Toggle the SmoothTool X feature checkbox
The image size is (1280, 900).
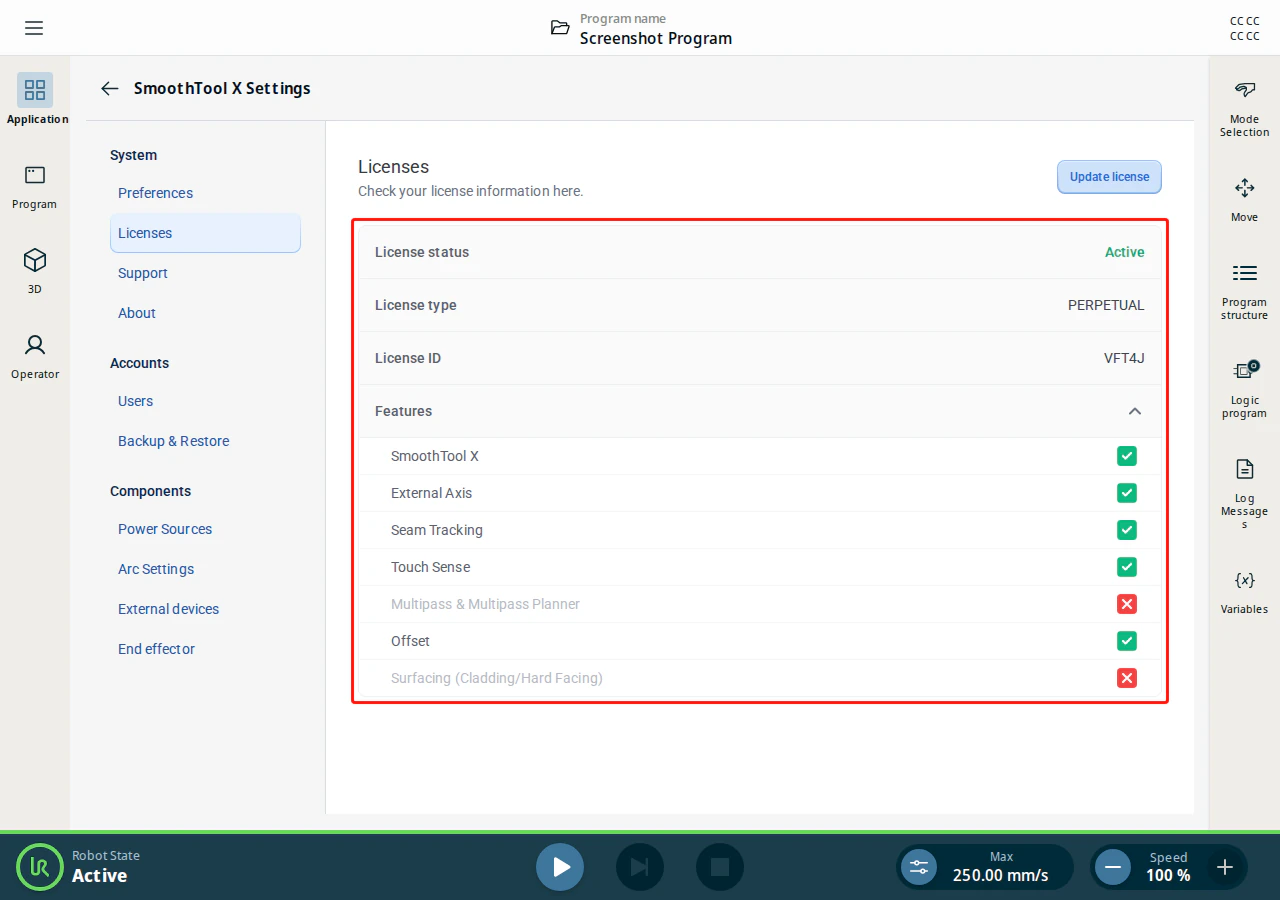click(1127, 456)
